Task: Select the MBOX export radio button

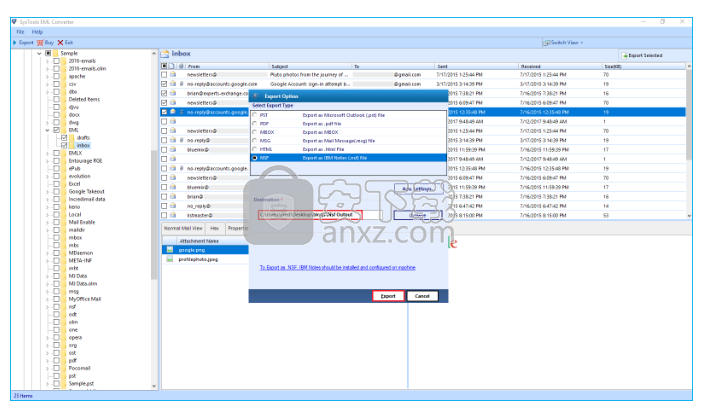Action: [x=255, y=132]
